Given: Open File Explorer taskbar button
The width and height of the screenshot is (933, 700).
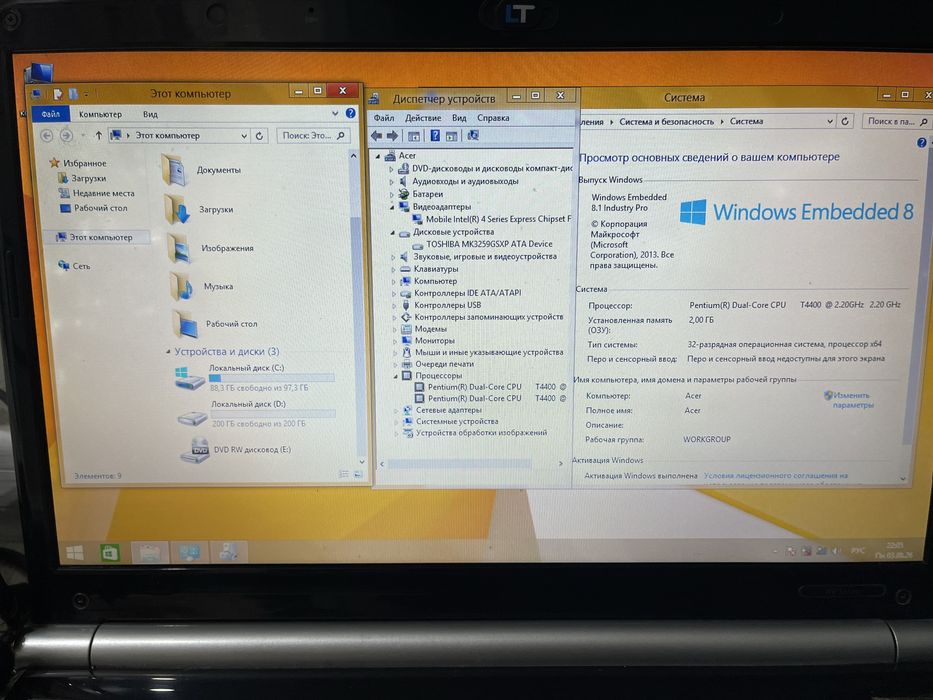Looking at the screenshot, I should (x=149, y=553).
